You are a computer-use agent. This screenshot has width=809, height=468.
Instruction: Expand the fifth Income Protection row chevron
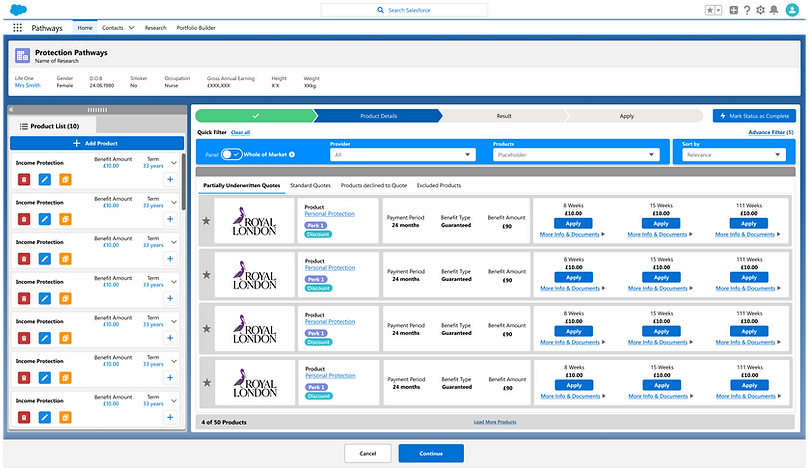[x=174, y=321]
